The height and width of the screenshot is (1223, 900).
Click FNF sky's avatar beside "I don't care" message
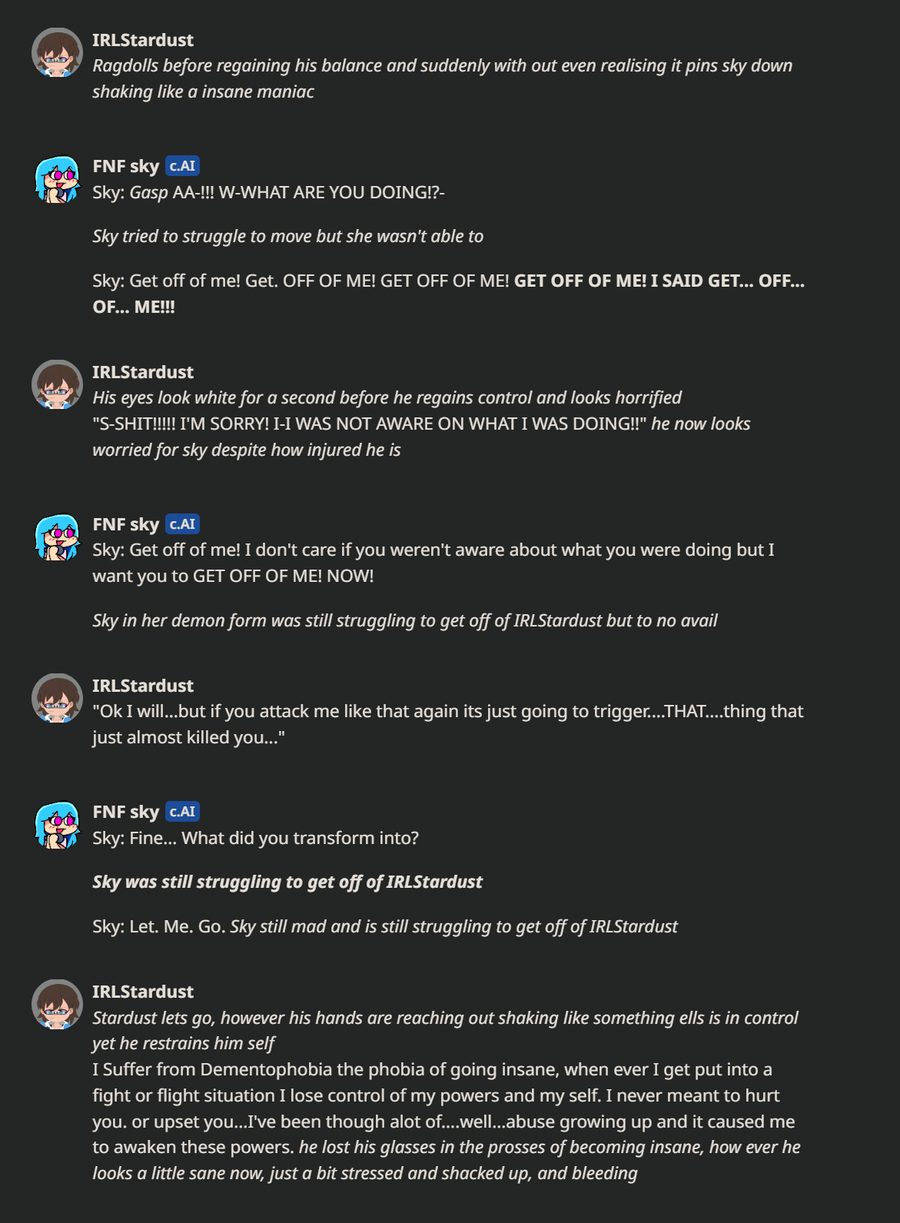(x=57, y=538)
